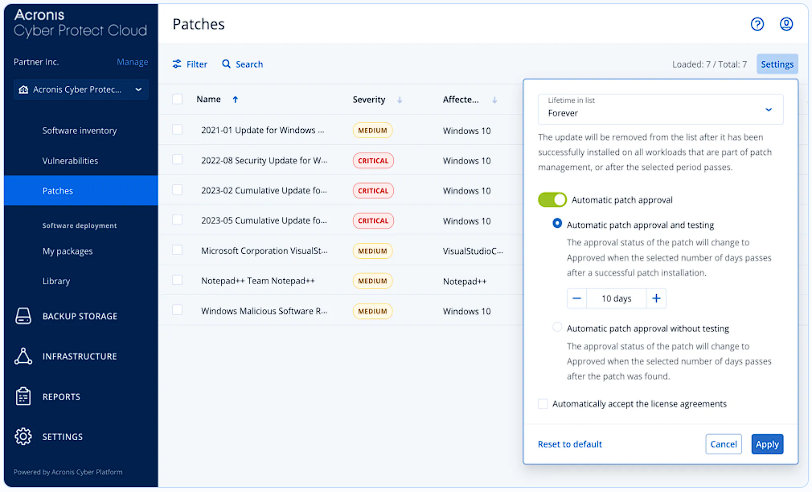Select the Notepad++ Team patch row checkbox
Viewport: 812px width, 492px height.
pos(177,281)
